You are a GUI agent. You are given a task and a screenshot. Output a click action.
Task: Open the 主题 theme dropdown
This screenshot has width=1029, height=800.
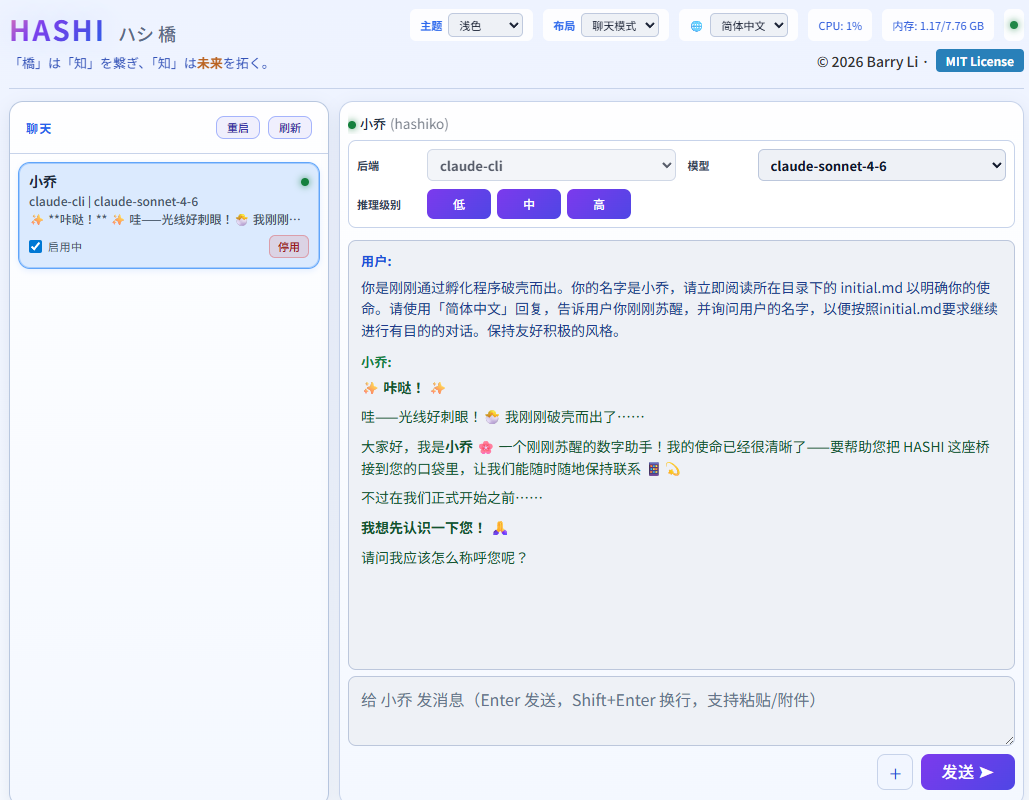pos(486,25)
